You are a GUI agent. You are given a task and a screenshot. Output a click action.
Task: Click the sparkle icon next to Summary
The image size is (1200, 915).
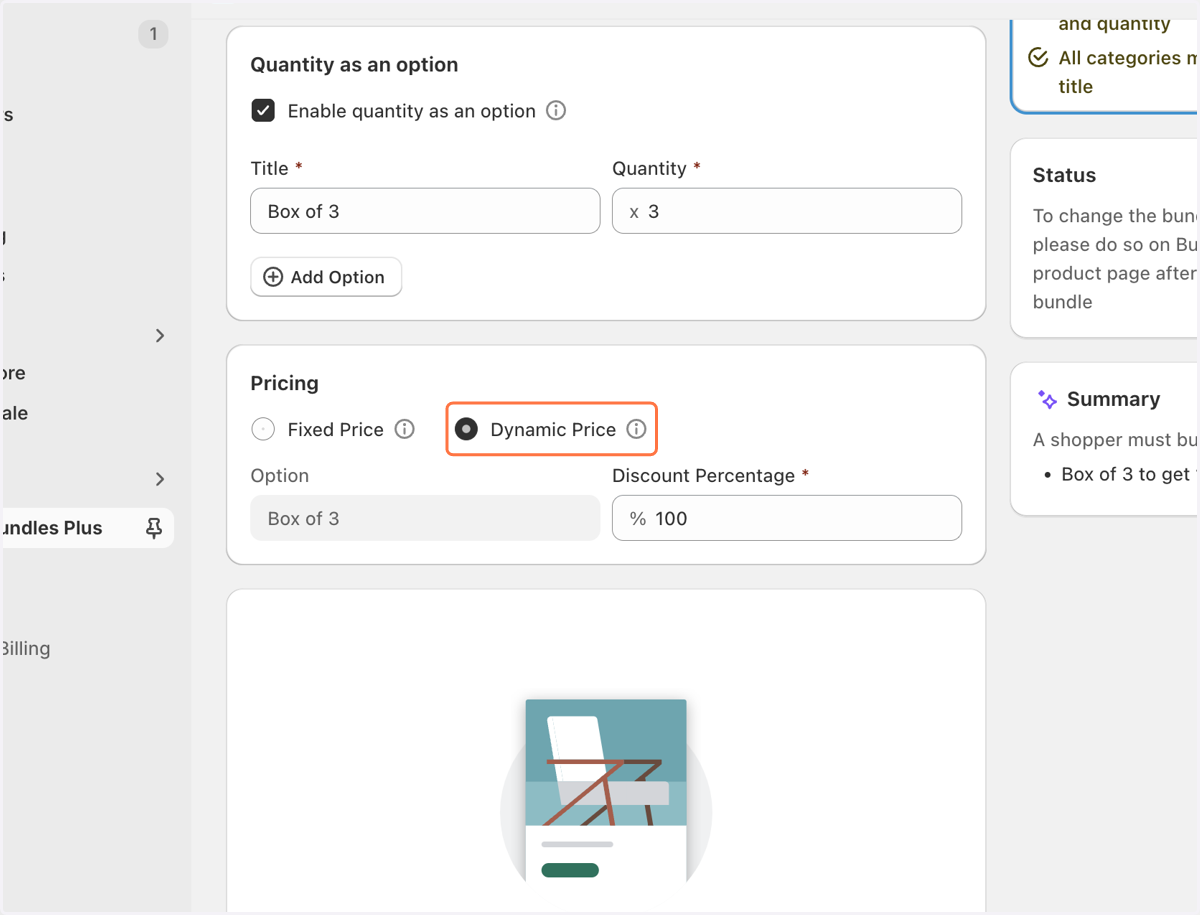tap(1047, 400)
